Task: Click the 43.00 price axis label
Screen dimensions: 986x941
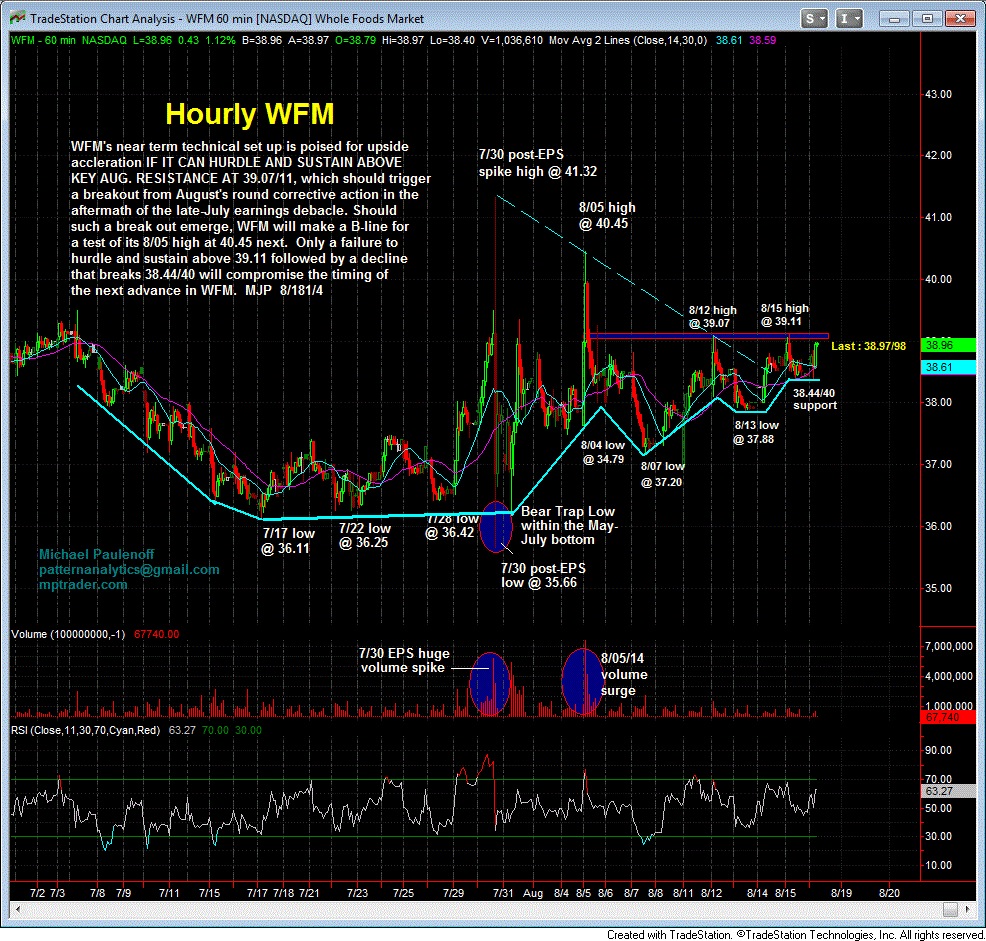Action: coord(938,94)
